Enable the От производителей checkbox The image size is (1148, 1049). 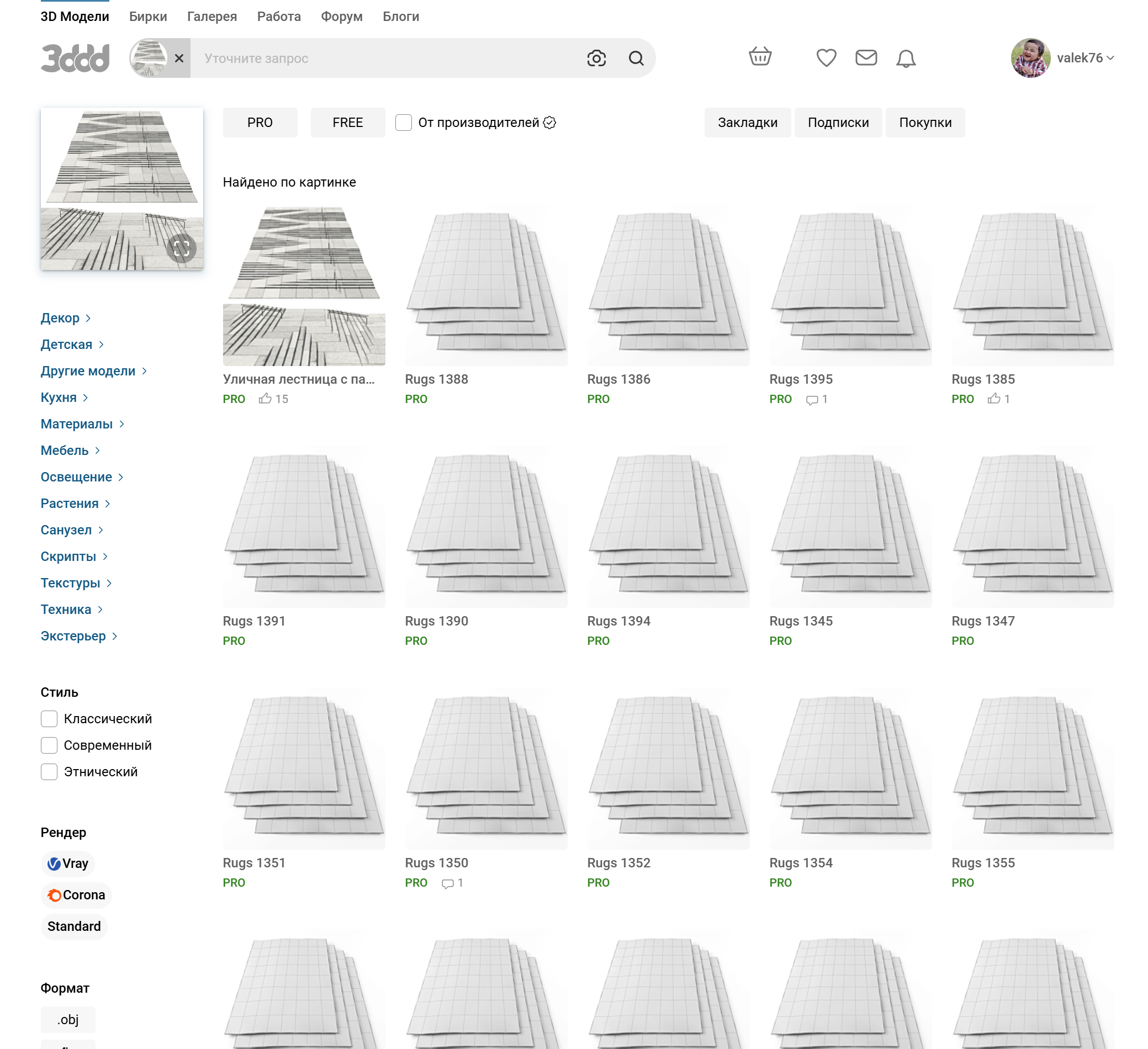coord(403,123)
